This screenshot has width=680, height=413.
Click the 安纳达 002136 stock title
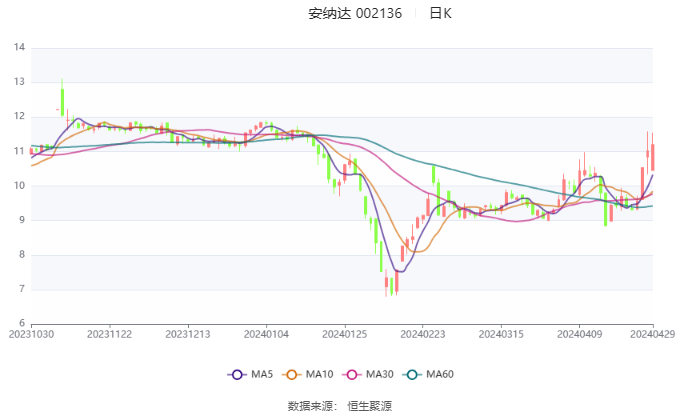pyautogui.click(x=355, y=14)
